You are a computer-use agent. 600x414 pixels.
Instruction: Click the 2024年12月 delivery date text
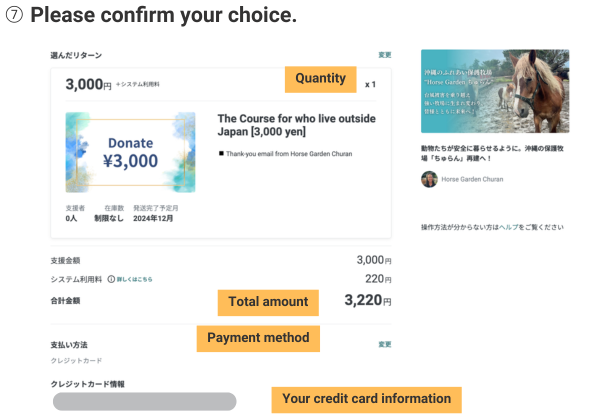(x=153, y=217)
